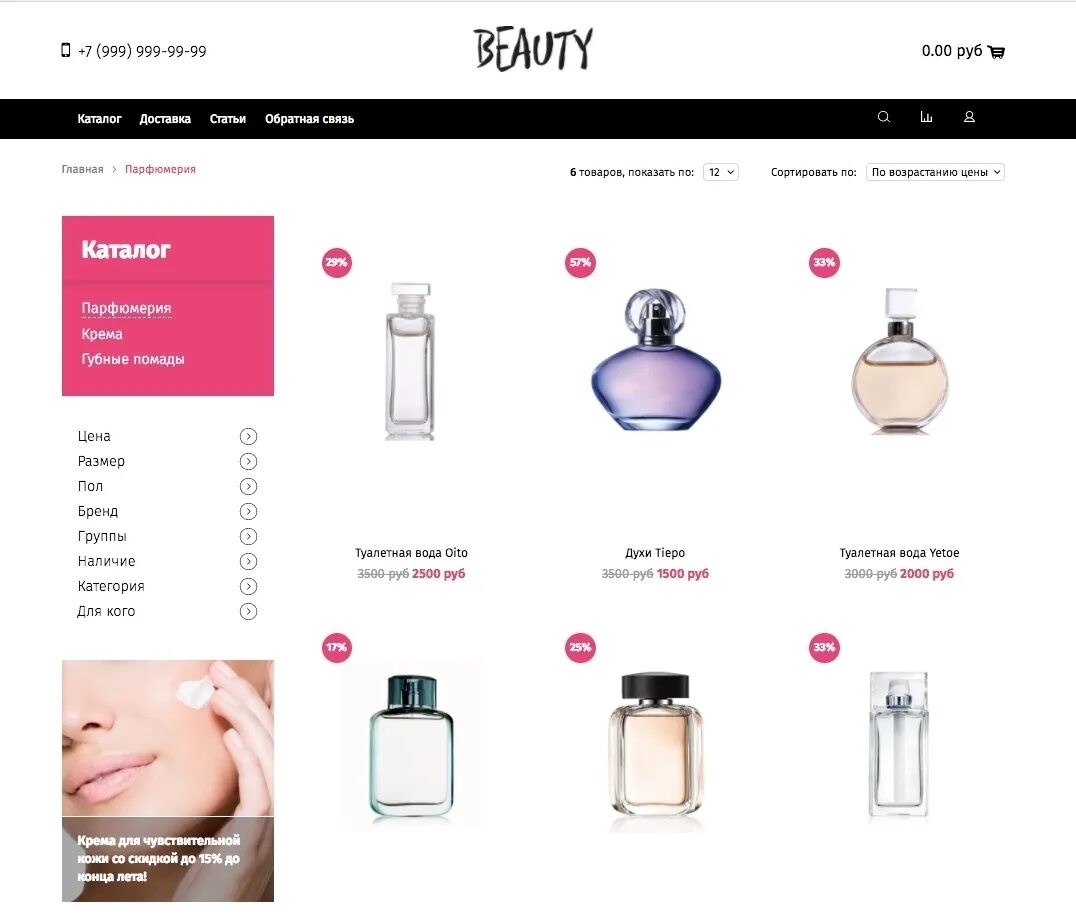
Task: Select the Крема category link
Action: pyautogui.click(x=102, y=334)
